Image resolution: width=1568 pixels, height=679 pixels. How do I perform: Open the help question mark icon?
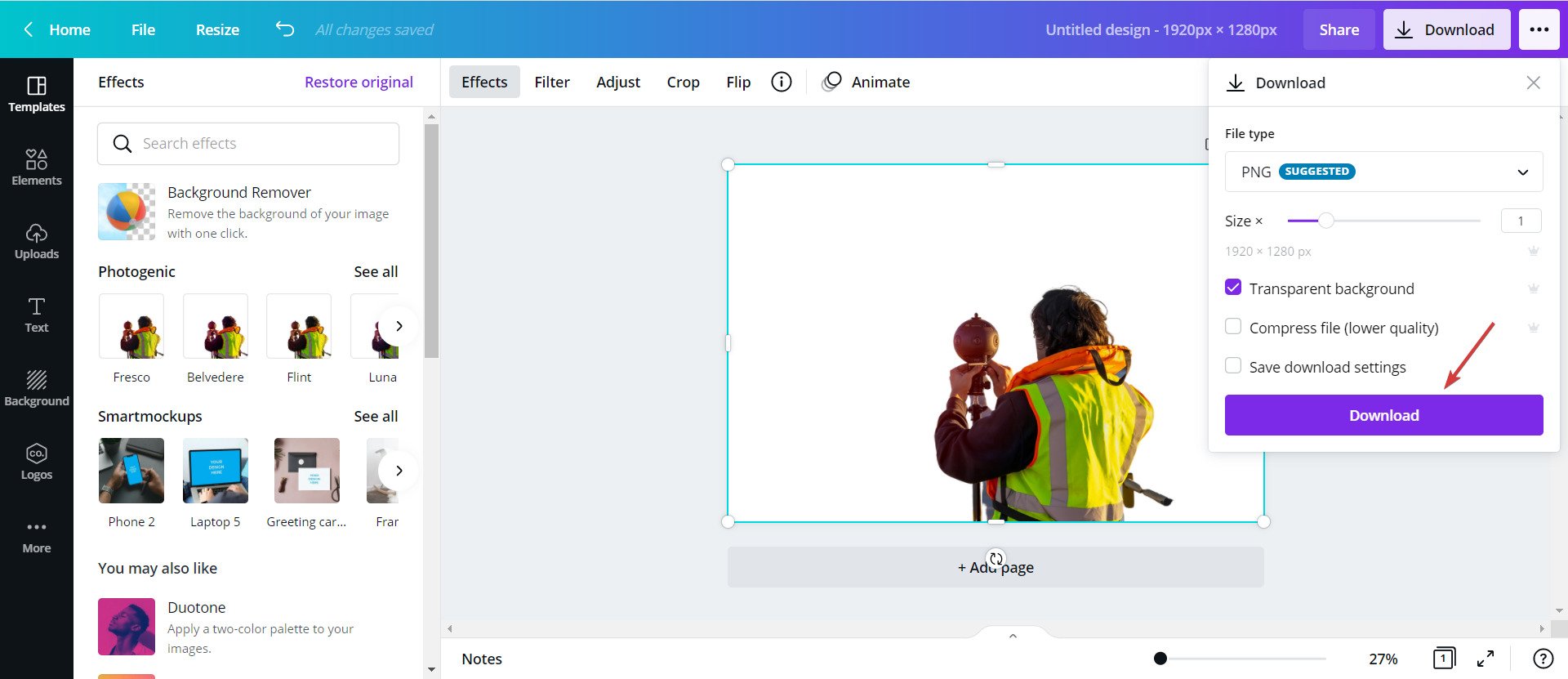pos(1543,659)
